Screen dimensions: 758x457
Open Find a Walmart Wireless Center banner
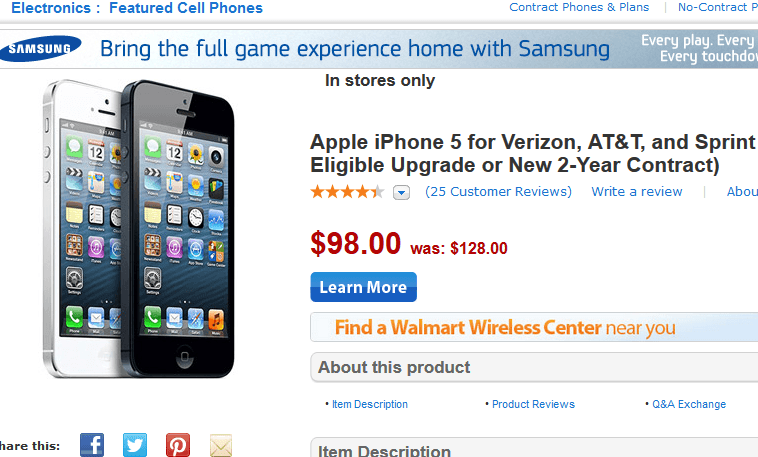tap(505, 328)
